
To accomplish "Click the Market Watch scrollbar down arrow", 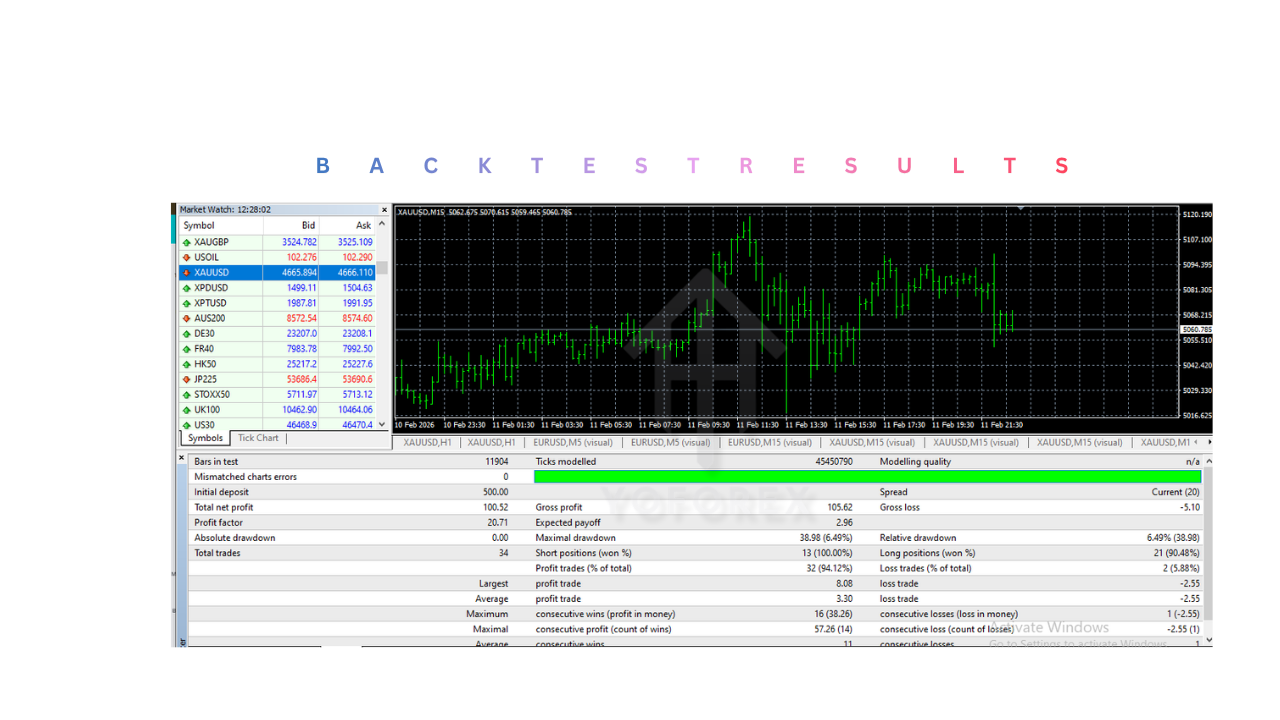I will coord(382,424).
